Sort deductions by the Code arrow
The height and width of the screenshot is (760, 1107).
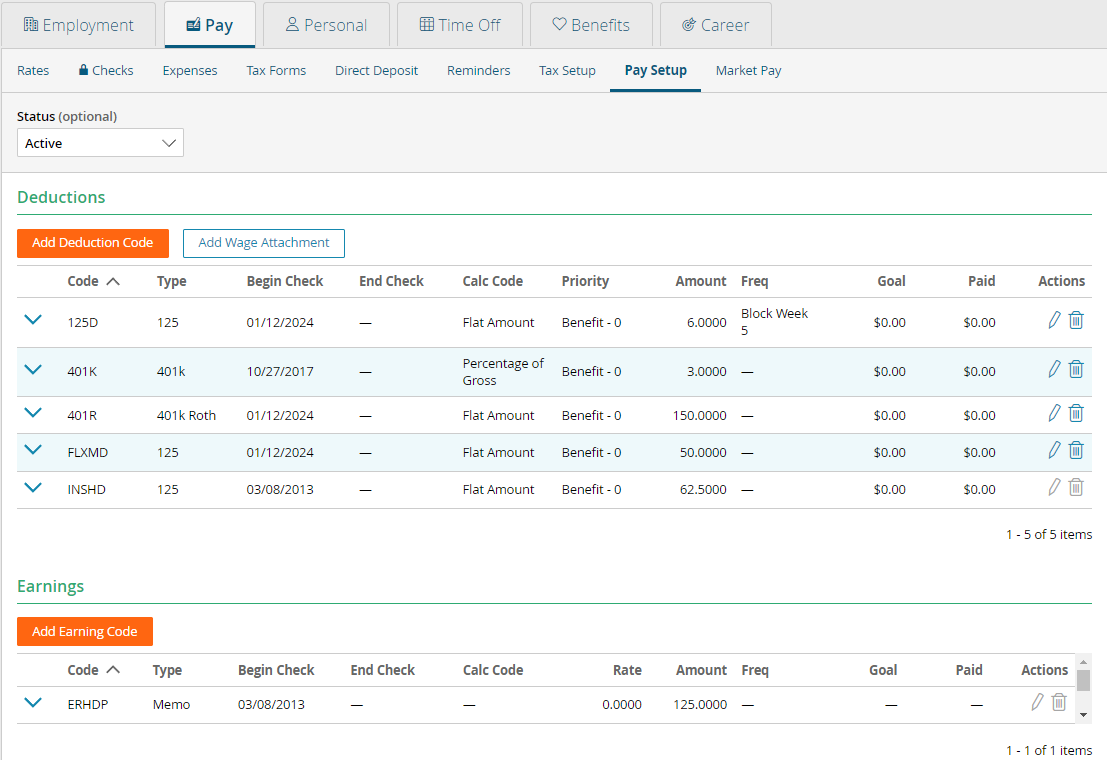click(113, 281)
